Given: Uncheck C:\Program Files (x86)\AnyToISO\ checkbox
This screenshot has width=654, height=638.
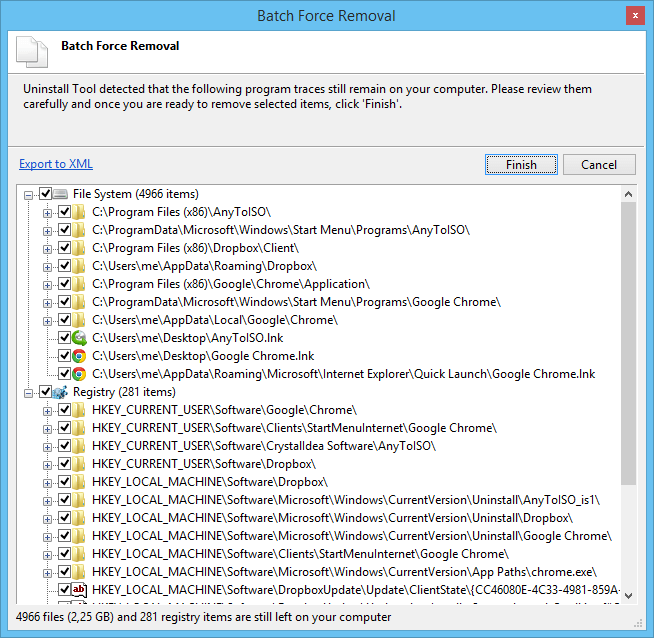Looking at the screenshot, I should click(64, 211).
